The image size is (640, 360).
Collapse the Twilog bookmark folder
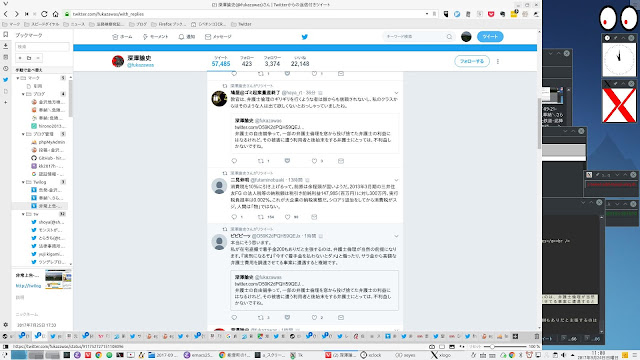[23, 182]
